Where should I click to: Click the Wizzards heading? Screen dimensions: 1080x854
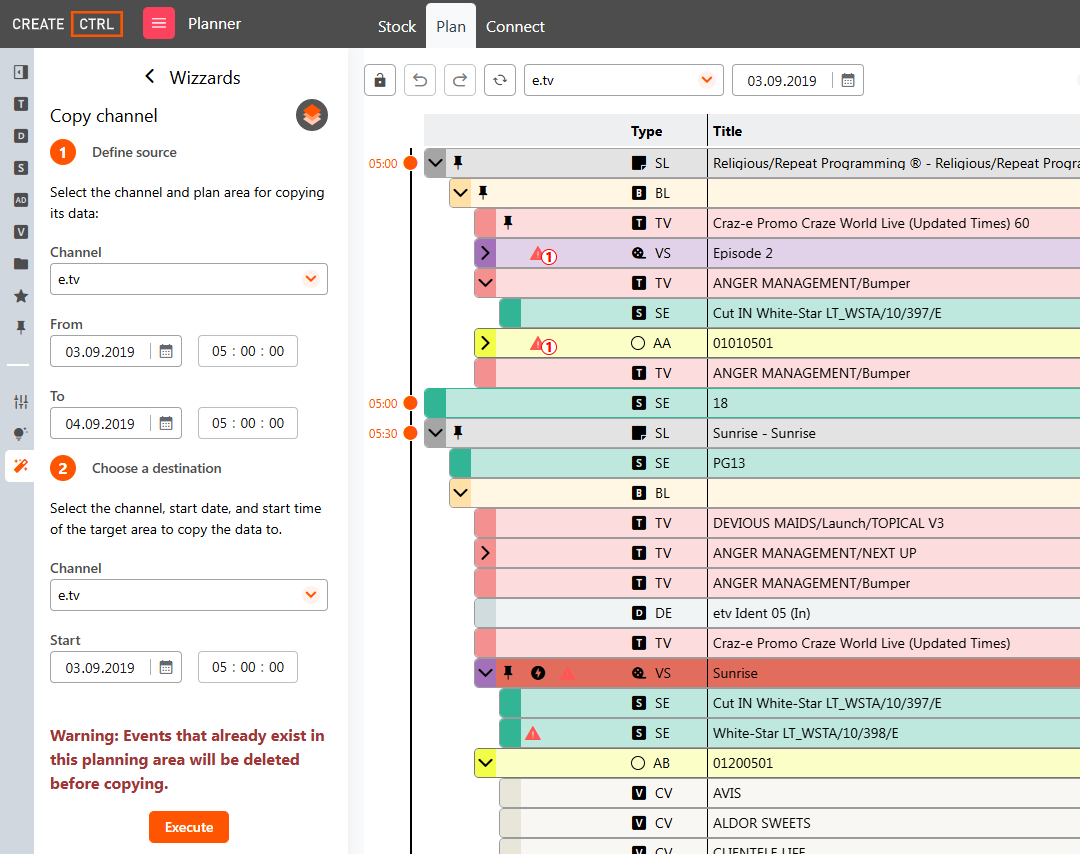point(205,77)
